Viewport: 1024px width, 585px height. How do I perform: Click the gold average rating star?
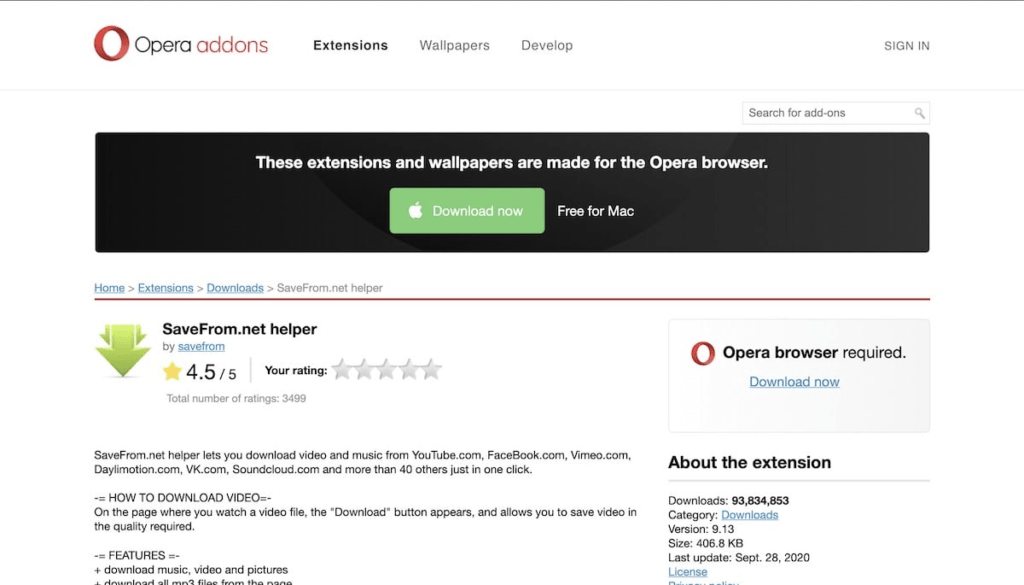coord(172,372)
